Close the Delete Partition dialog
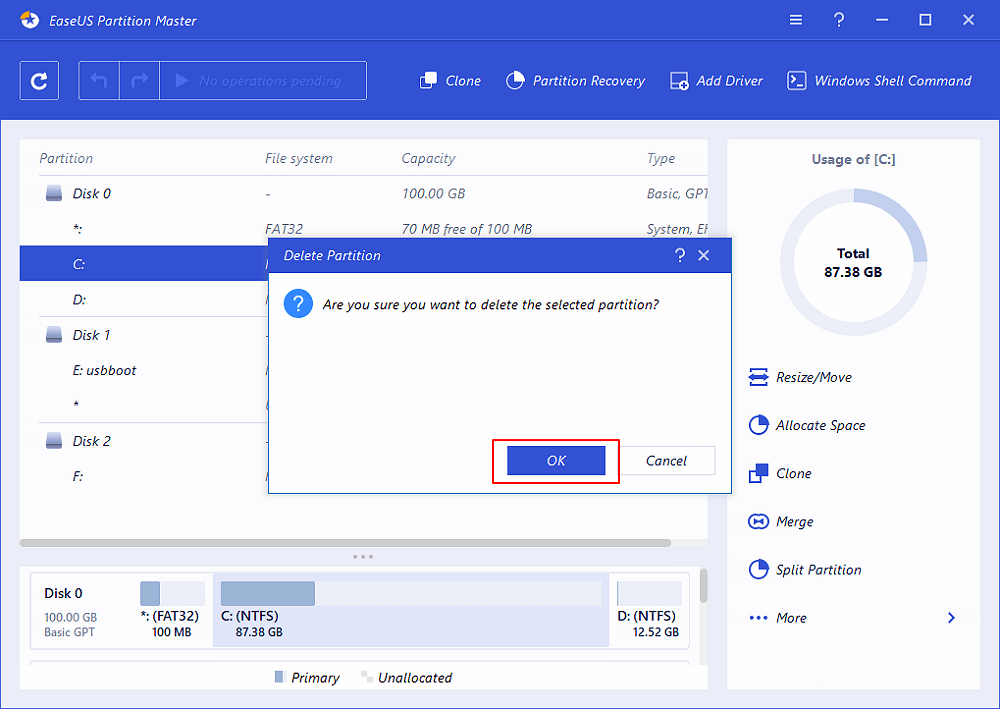 coord(704,255)
